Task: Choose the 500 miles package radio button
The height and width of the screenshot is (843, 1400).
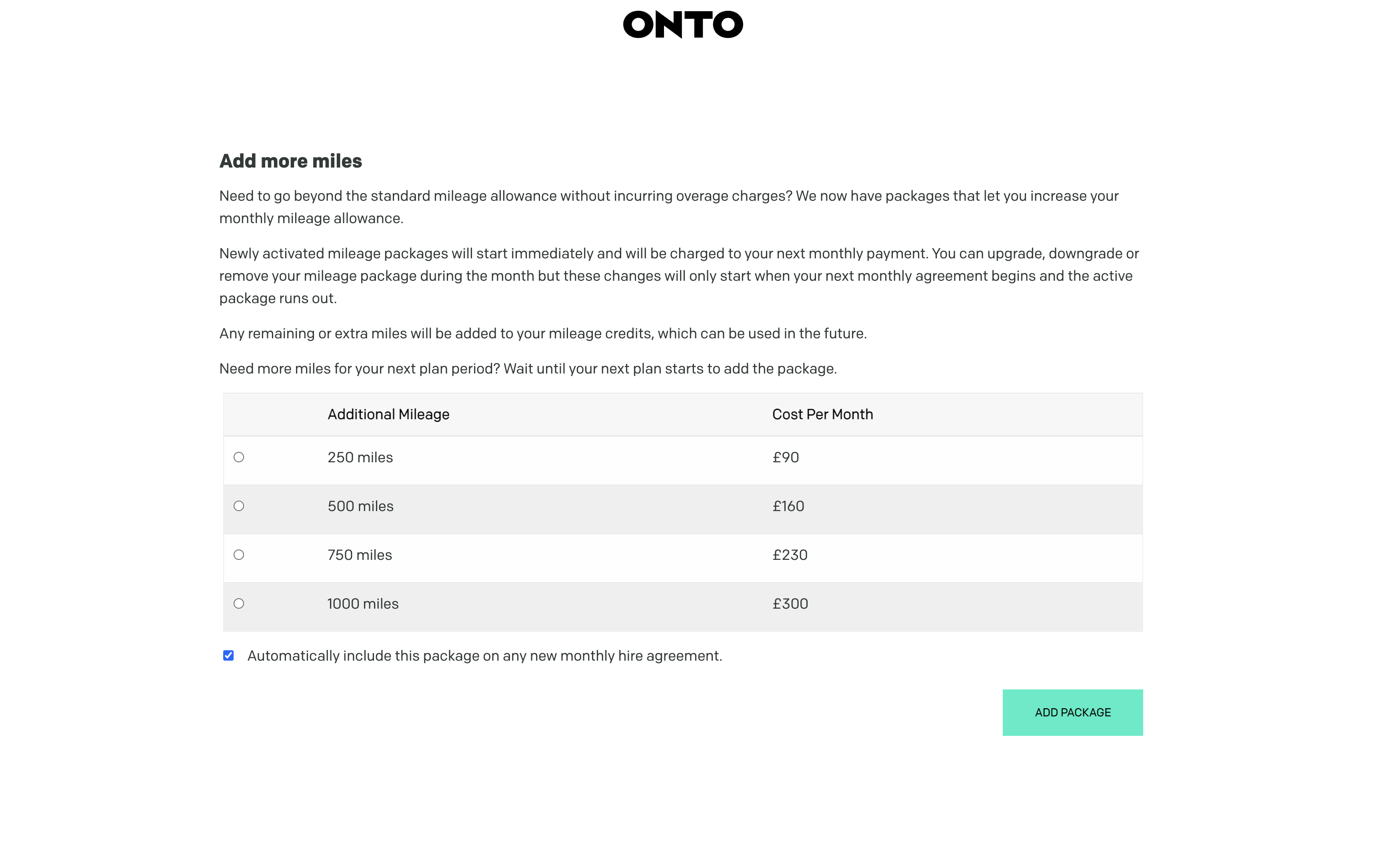Action: coord(239,506)
